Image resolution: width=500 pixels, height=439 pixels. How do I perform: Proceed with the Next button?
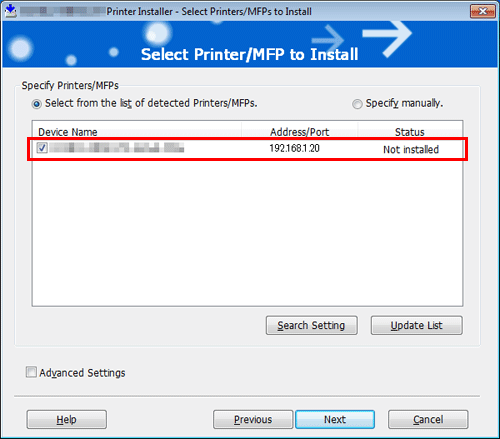click(x=335, y=419)
